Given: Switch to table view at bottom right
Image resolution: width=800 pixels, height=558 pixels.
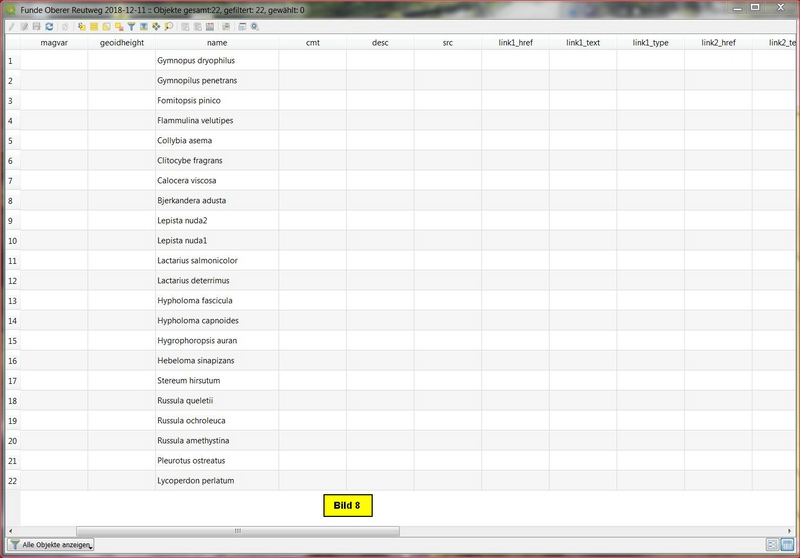Looking at the screenshot, I should click(787, 544).
